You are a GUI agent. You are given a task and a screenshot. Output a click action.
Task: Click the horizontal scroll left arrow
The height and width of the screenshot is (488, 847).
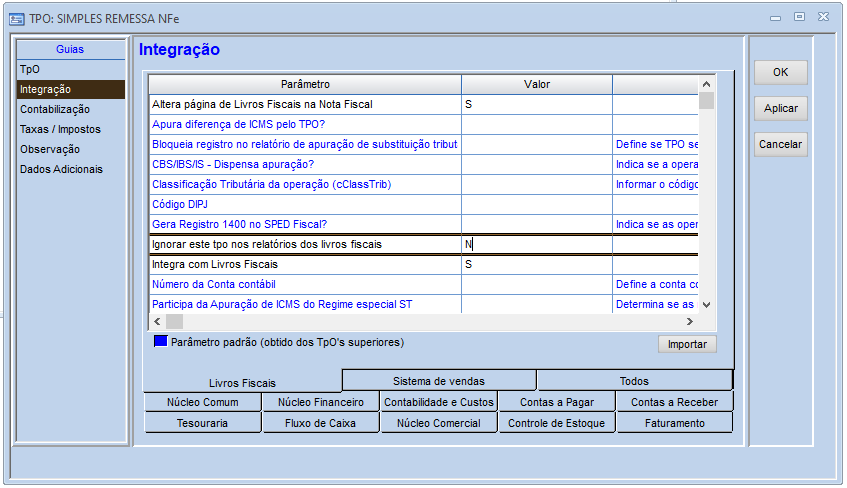[x=157, y=322]
